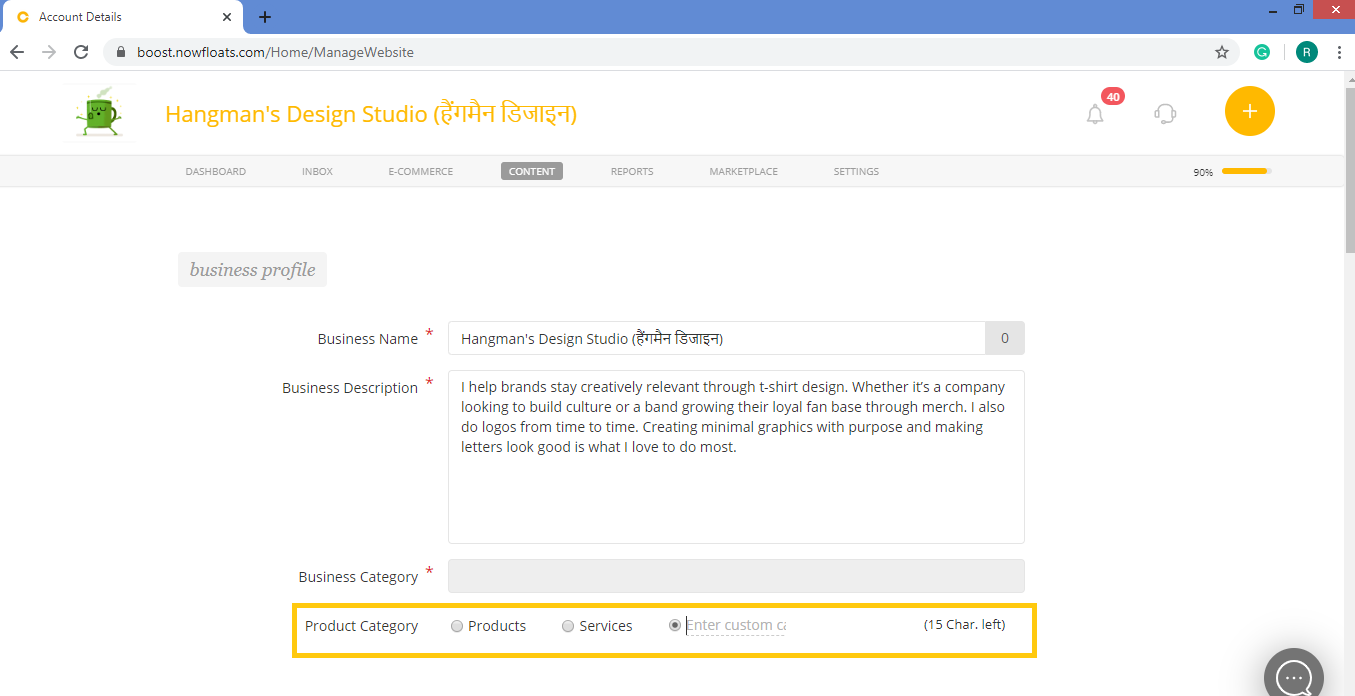Open the Grammarly extension icon
The height and width of the screenshot is (696, 1355).
click(1262, 52)
